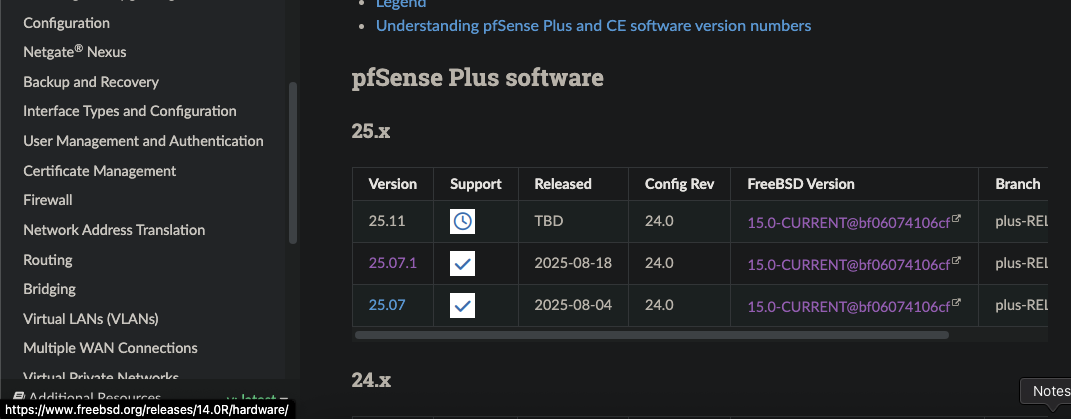This screenshot has height=419, width=1071.
Task: Open the v: latest version selector
Action: coord(257,399)
